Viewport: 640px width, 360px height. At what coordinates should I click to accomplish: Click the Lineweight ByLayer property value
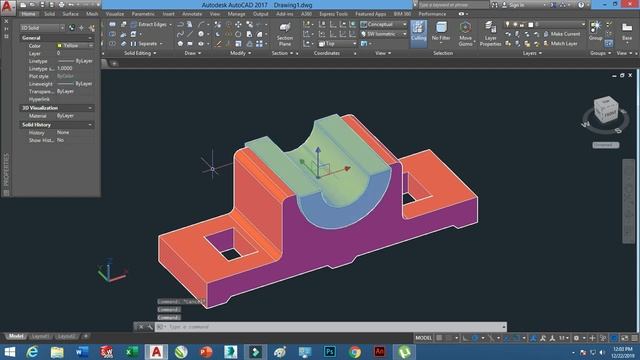[x=76, y=84]
